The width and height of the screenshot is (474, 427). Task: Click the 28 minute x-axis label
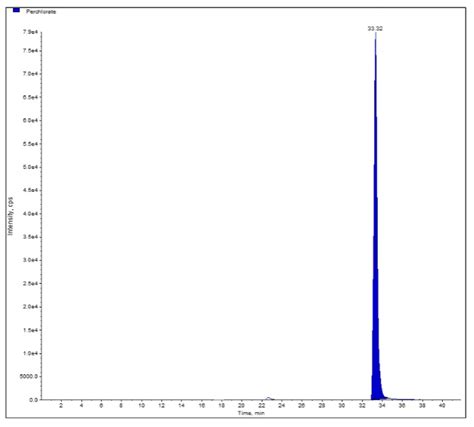pos(322,406)
